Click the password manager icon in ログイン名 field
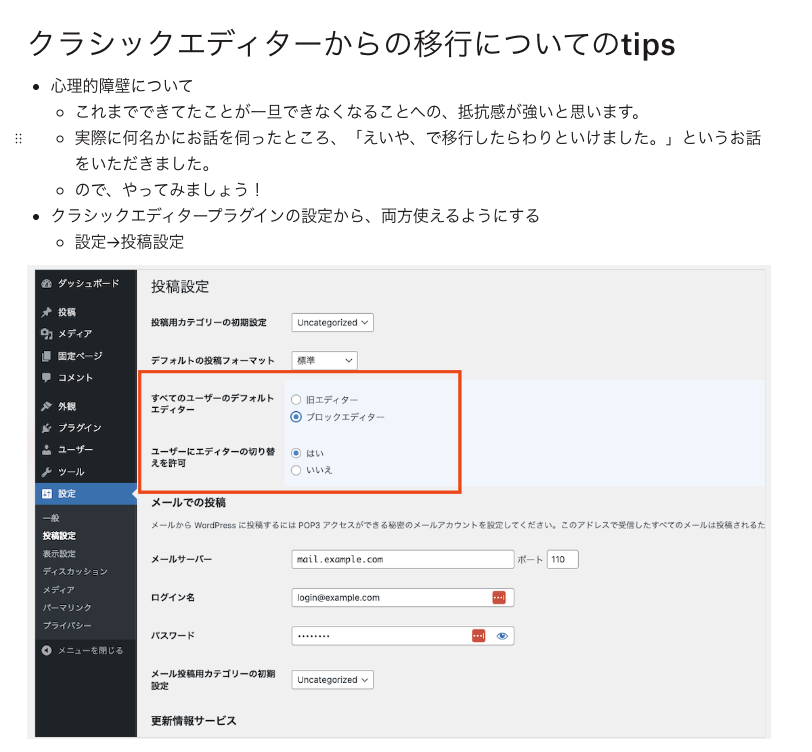The height and width of the screenshot is (752, 812). (x=499, y=597)
